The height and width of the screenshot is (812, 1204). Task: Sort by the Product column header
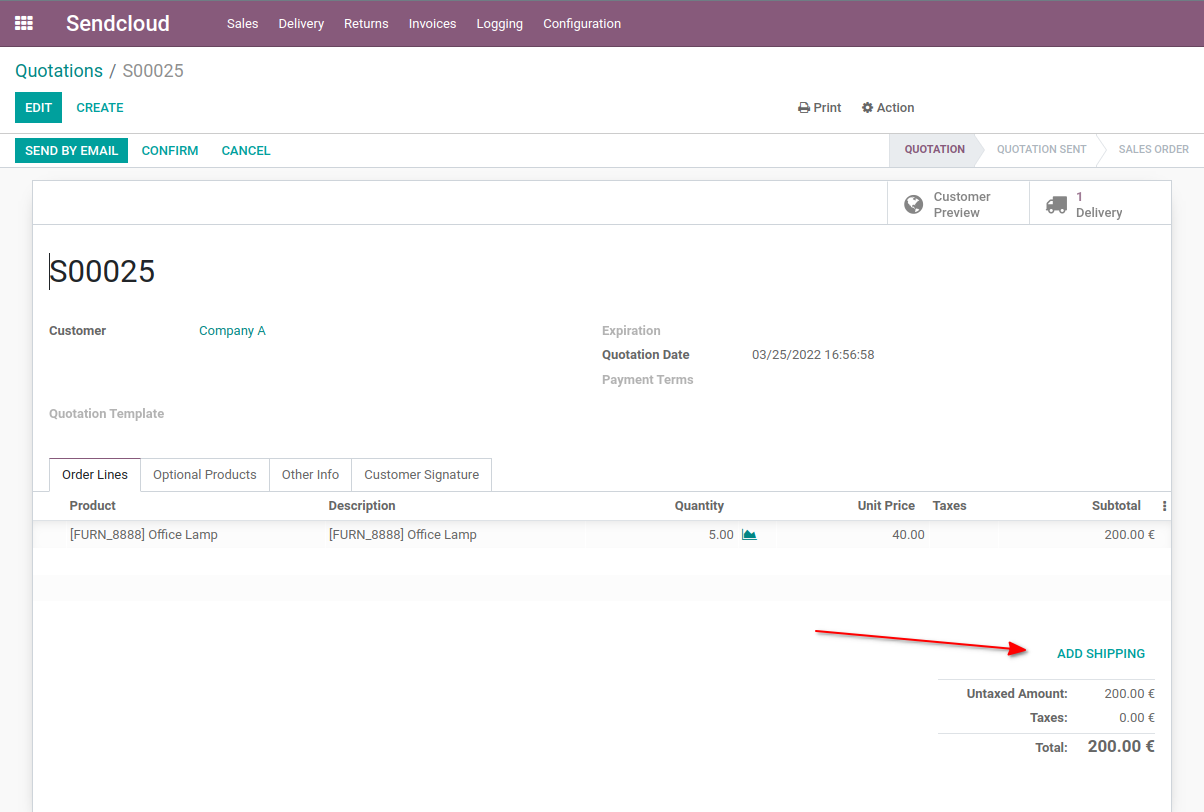pos(93,506)
